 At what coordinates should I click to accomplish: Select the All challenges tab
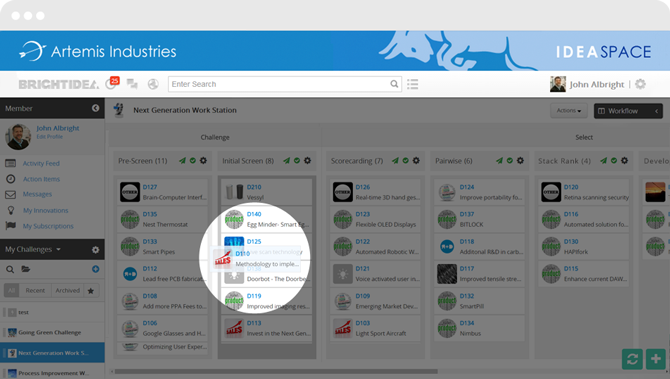pos(12,291)
